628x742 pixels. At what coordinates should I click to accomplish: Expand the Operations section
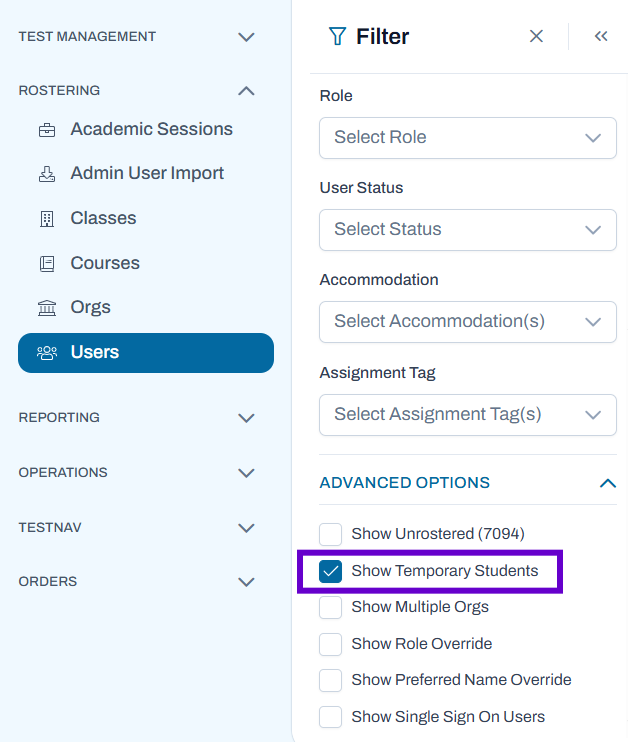[x=246, y=473]
